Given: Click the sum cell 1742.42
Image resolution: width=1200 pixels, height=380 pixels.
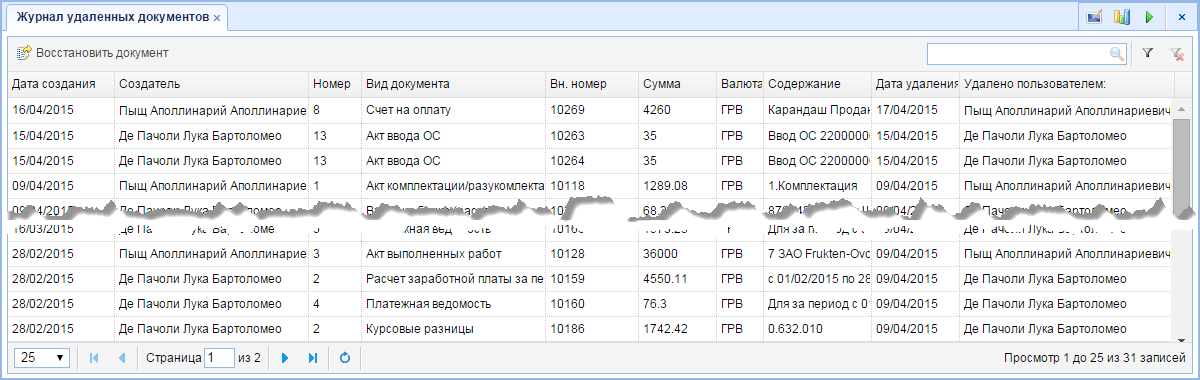Looking at the screenshot, I should [677, 328].
